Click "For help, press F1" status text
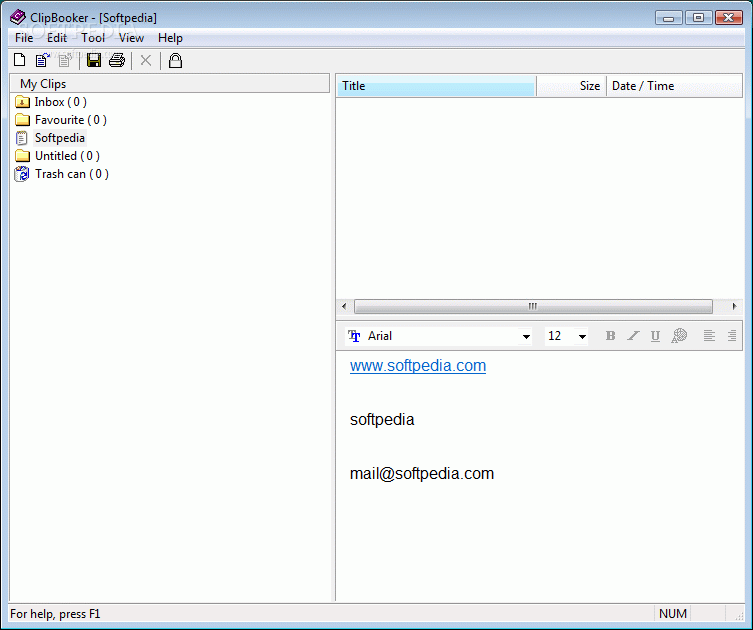 (55, 614)
